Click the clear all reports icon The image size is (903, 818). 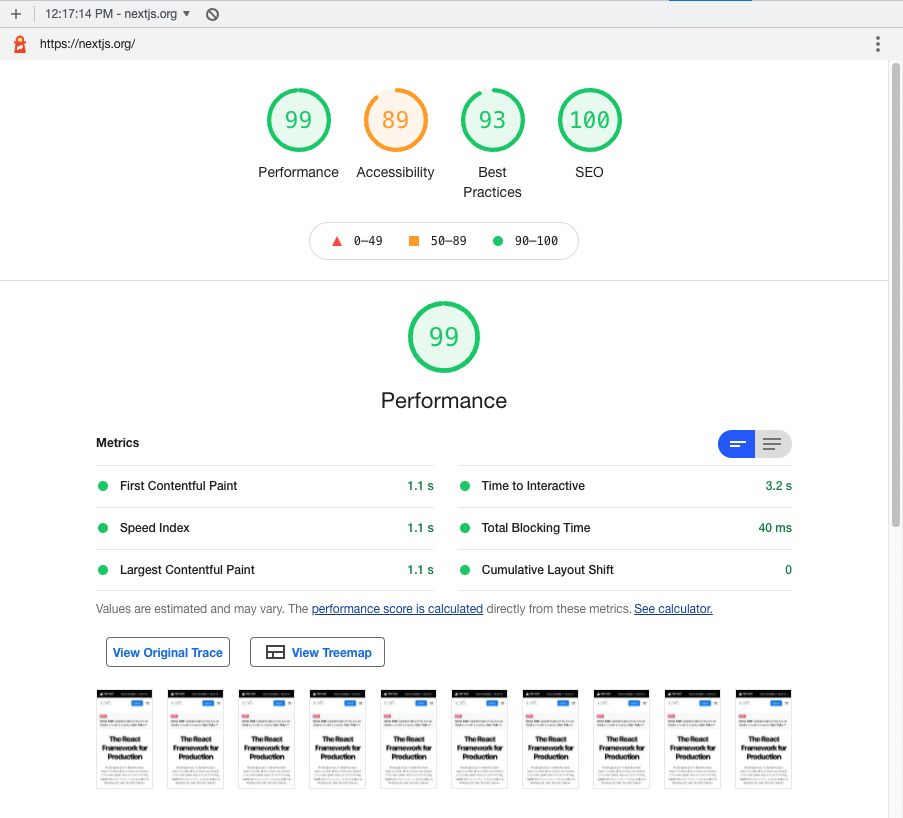coord(213,14)
